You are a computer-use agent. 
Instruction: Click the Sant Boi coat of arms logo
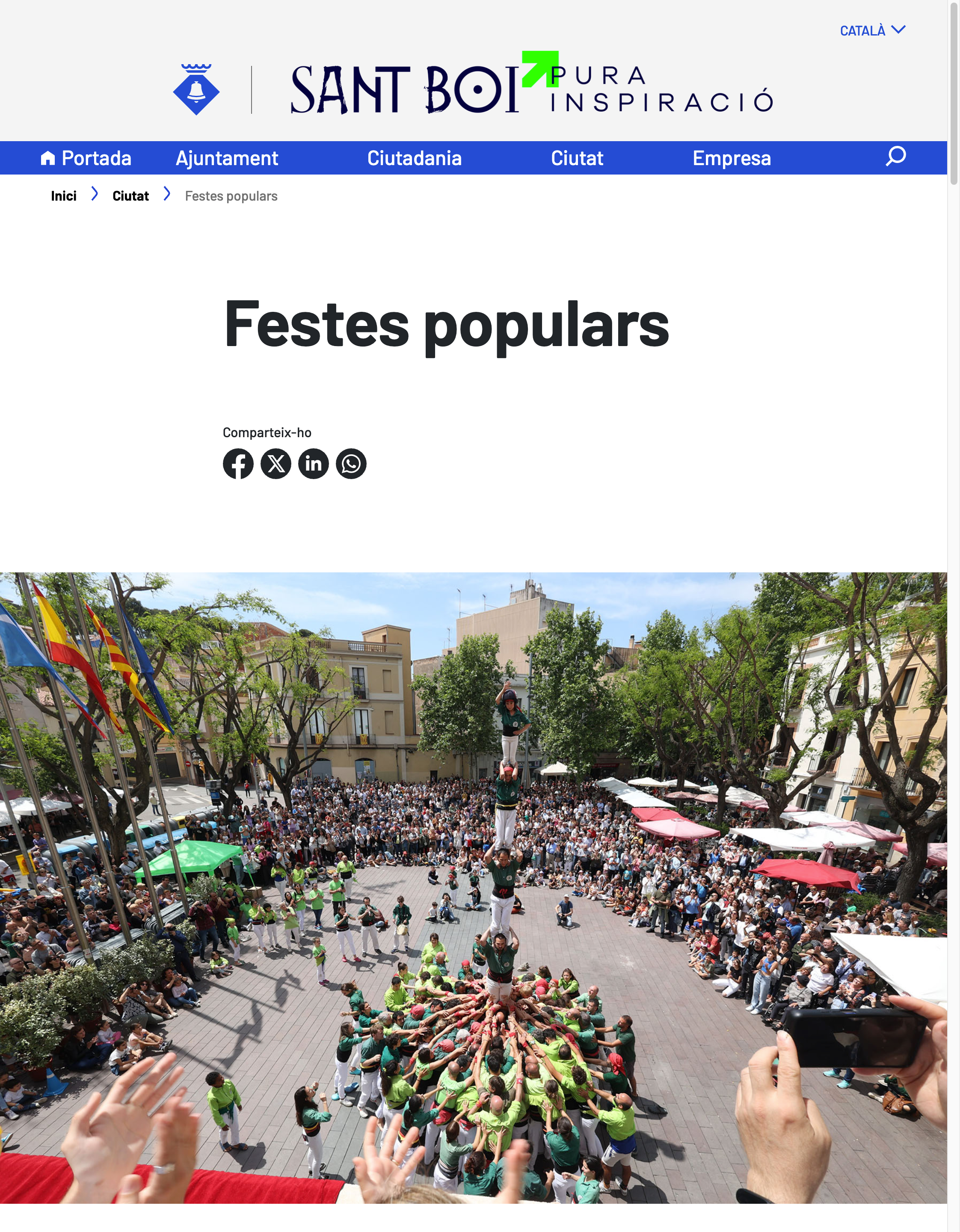[x=196, y=90]
